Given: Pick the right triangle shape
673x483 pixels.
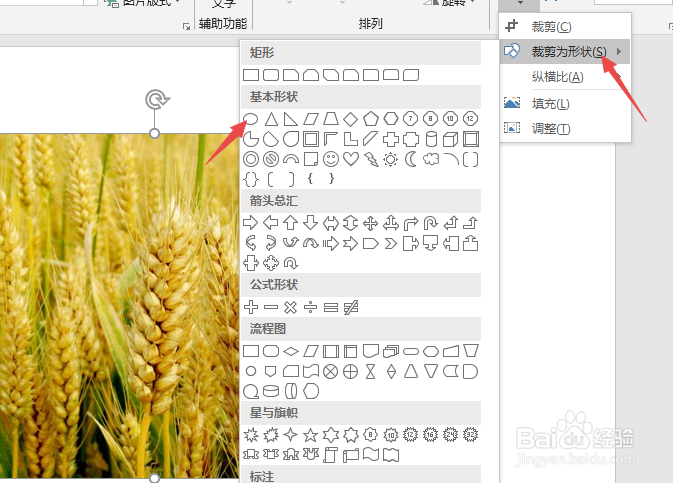Looking at the screenshot, I should point(291,119).
